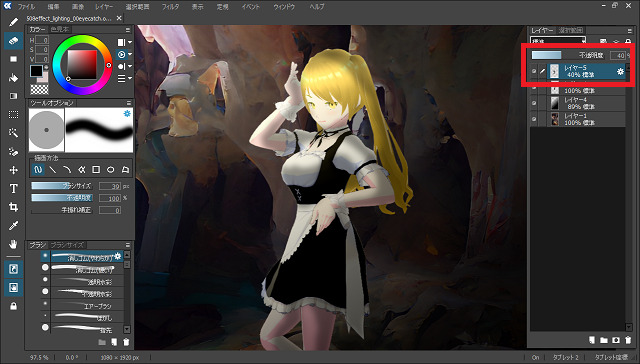This screenshot has height=364, width=640.
Task: Switch to ブラシサイズ tab
Action: pyautogui.click(x=67, y=245)
